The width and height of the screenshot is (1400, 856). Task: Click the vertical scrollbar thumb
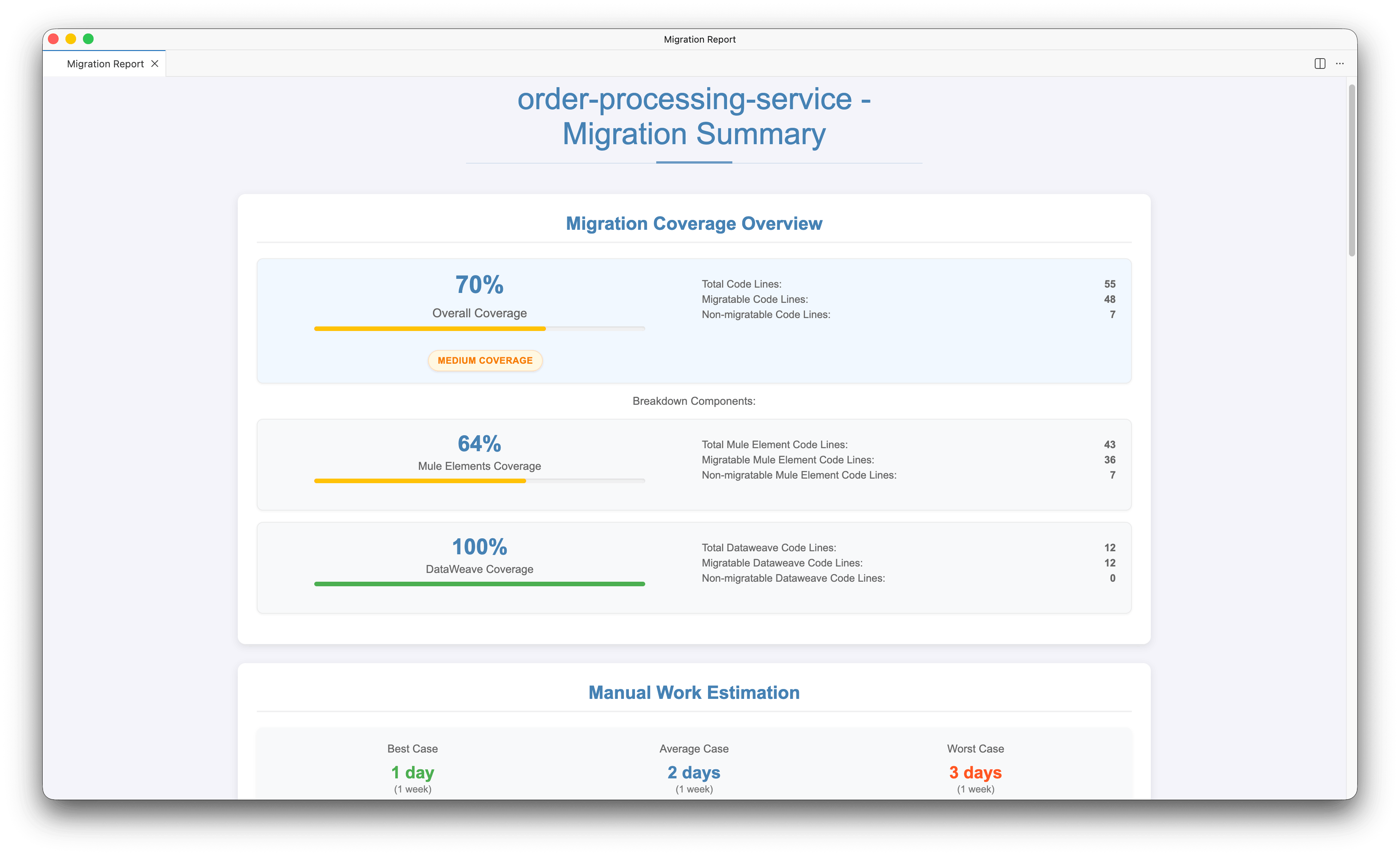tap(1352, 170)
